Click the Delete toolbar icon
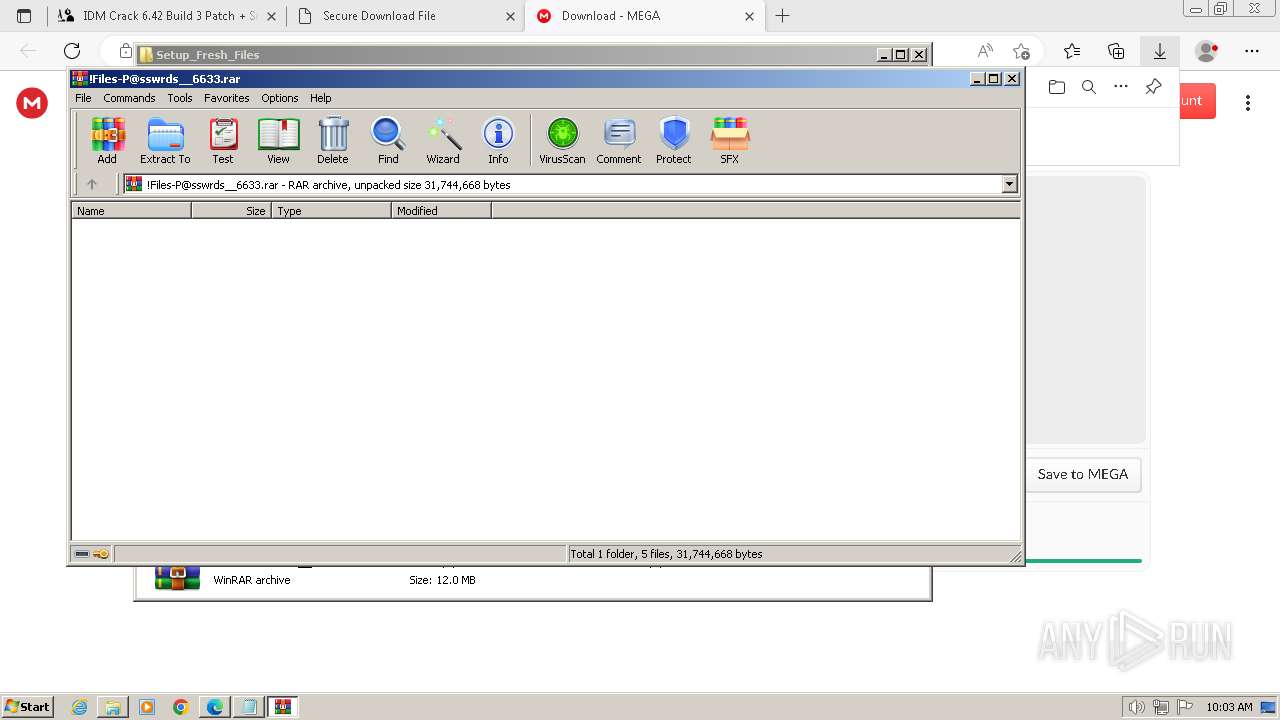 (x=333, y=140)
